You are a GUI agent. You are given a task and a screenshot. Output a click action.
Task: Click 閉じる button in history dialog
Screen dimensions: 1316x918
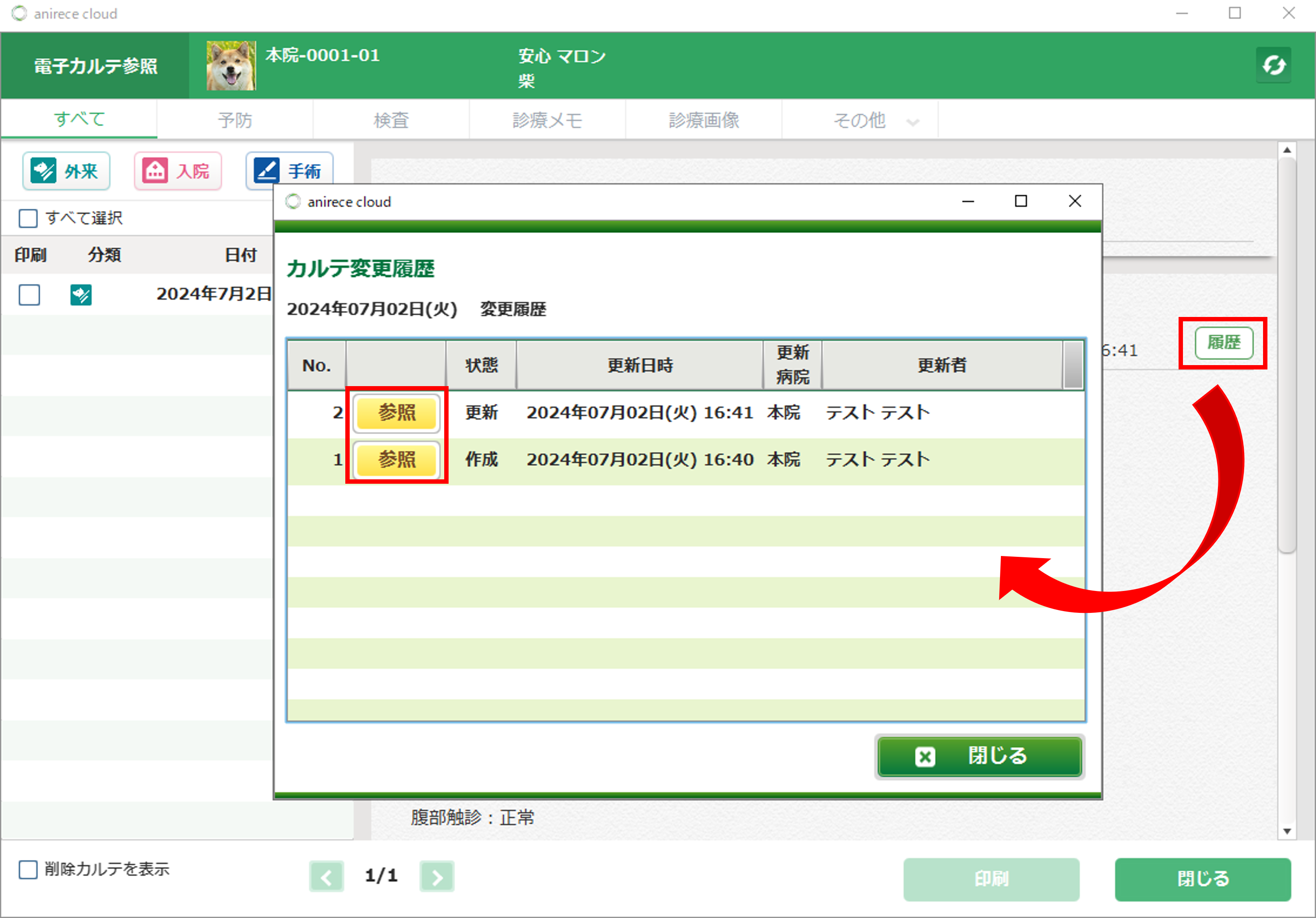pos(979,756)
